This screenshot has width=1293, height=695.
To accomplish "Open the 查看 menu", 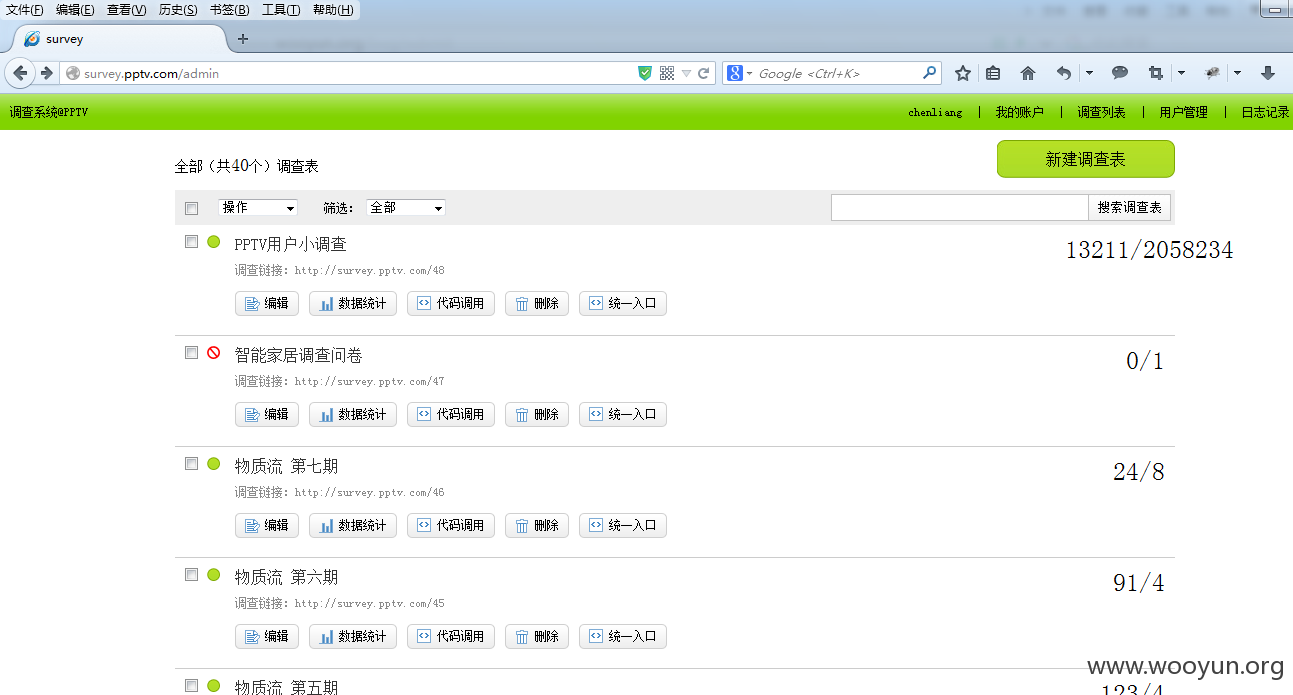I will tap(126, 10).
